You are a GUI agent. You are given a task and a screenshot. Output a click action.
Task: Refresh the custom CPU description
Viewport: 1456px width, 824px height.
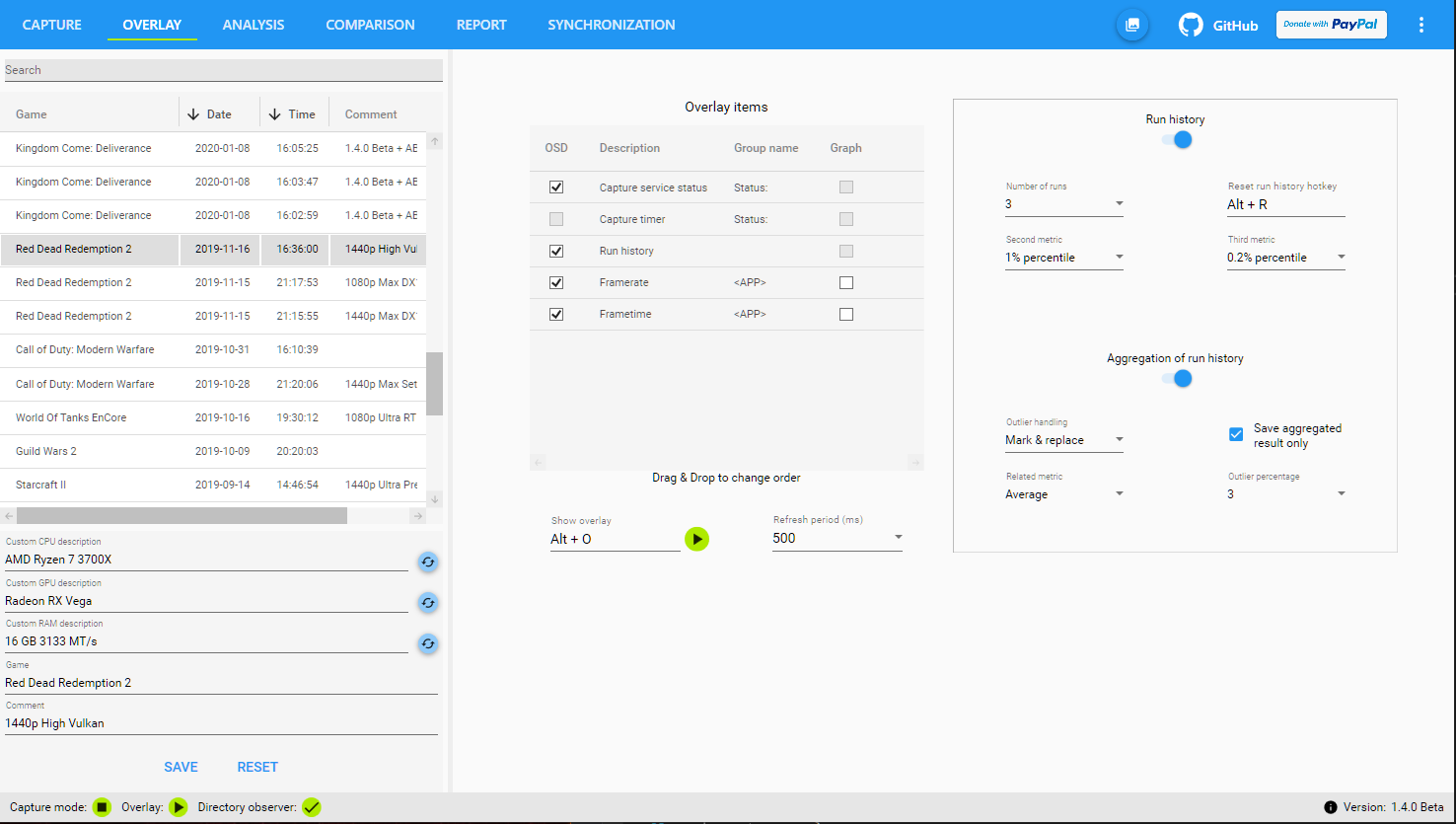pos(427,562)
